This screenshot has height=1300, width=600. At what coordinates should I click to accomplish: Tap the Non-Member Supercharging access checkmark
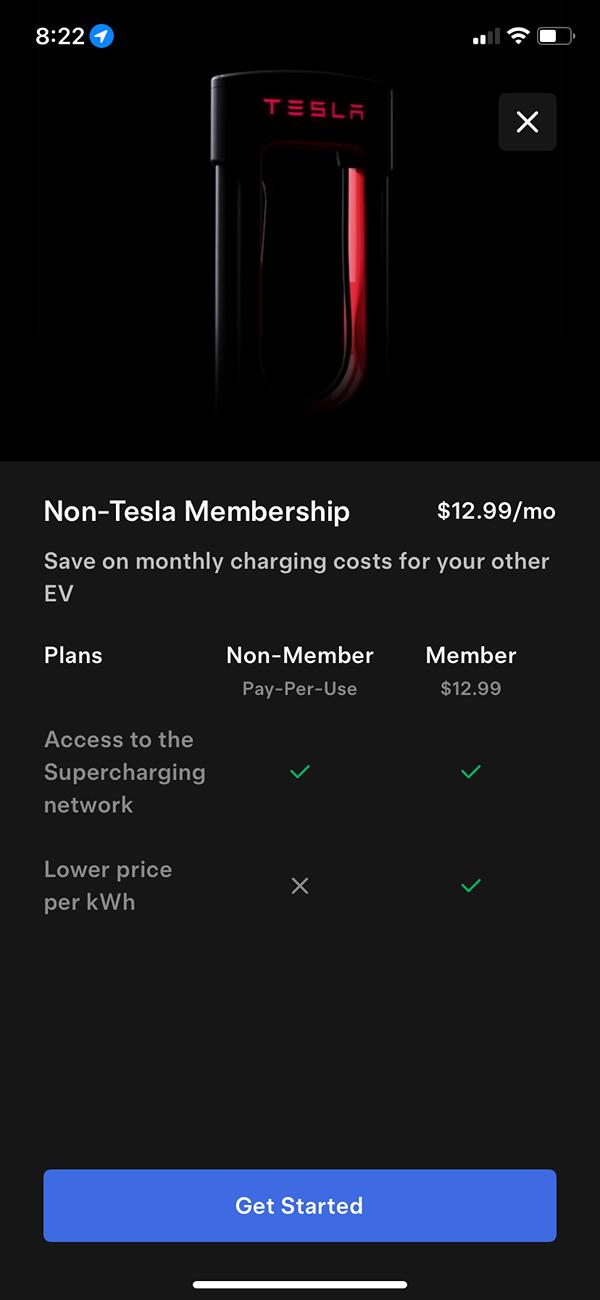click(x=300, y=771)
